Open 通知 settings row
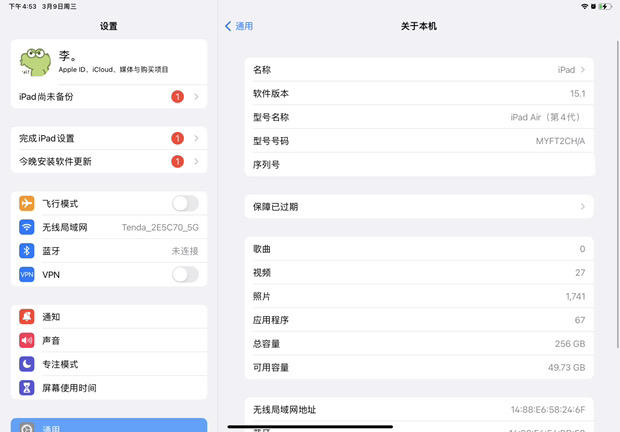This screenshot has height=432, width=620. coord(109,317)
